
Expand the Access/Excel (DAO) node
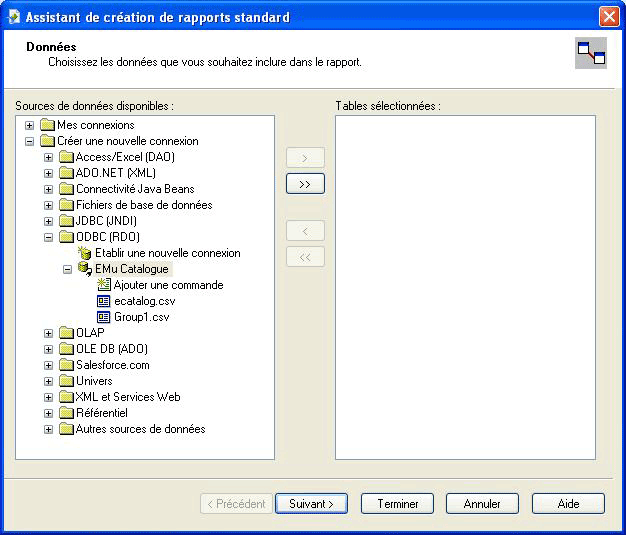pos(48,157)
